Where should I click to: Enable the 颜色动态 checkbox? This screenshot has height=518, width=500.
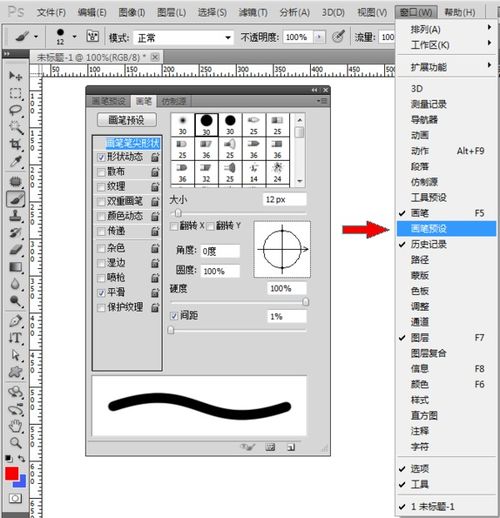(101, 217)
